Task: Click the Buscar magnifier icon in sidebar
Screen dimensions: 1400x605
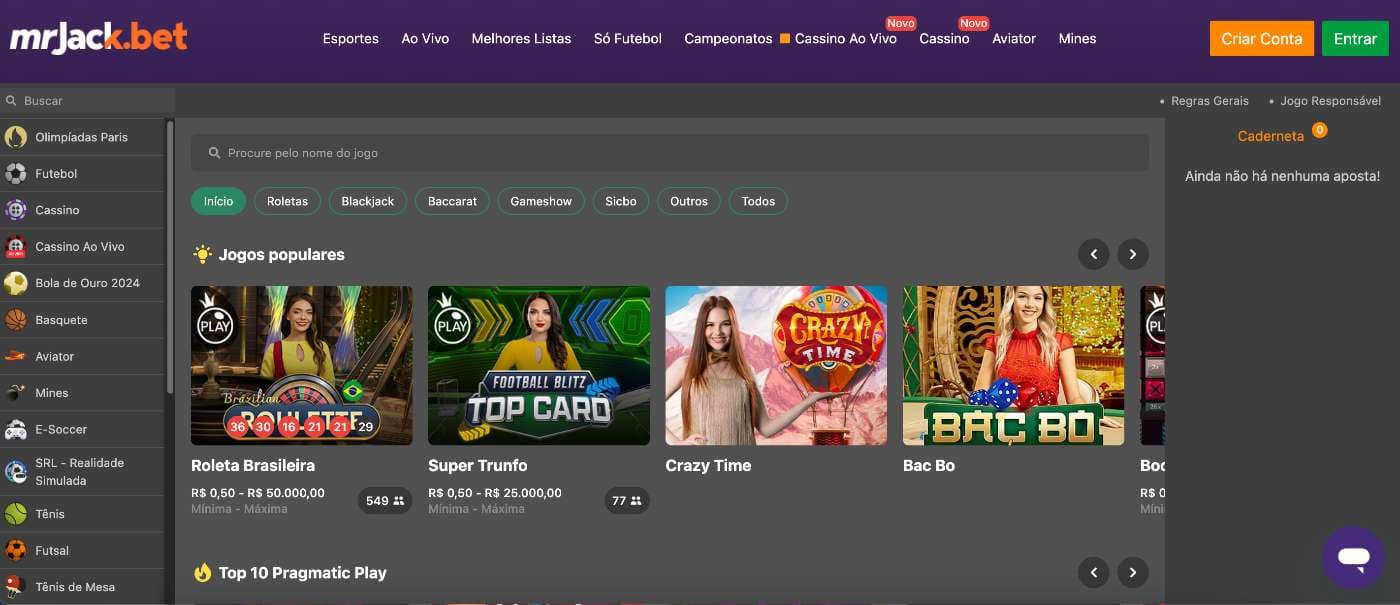Action: pyautogui.click(x=11, y=101)
